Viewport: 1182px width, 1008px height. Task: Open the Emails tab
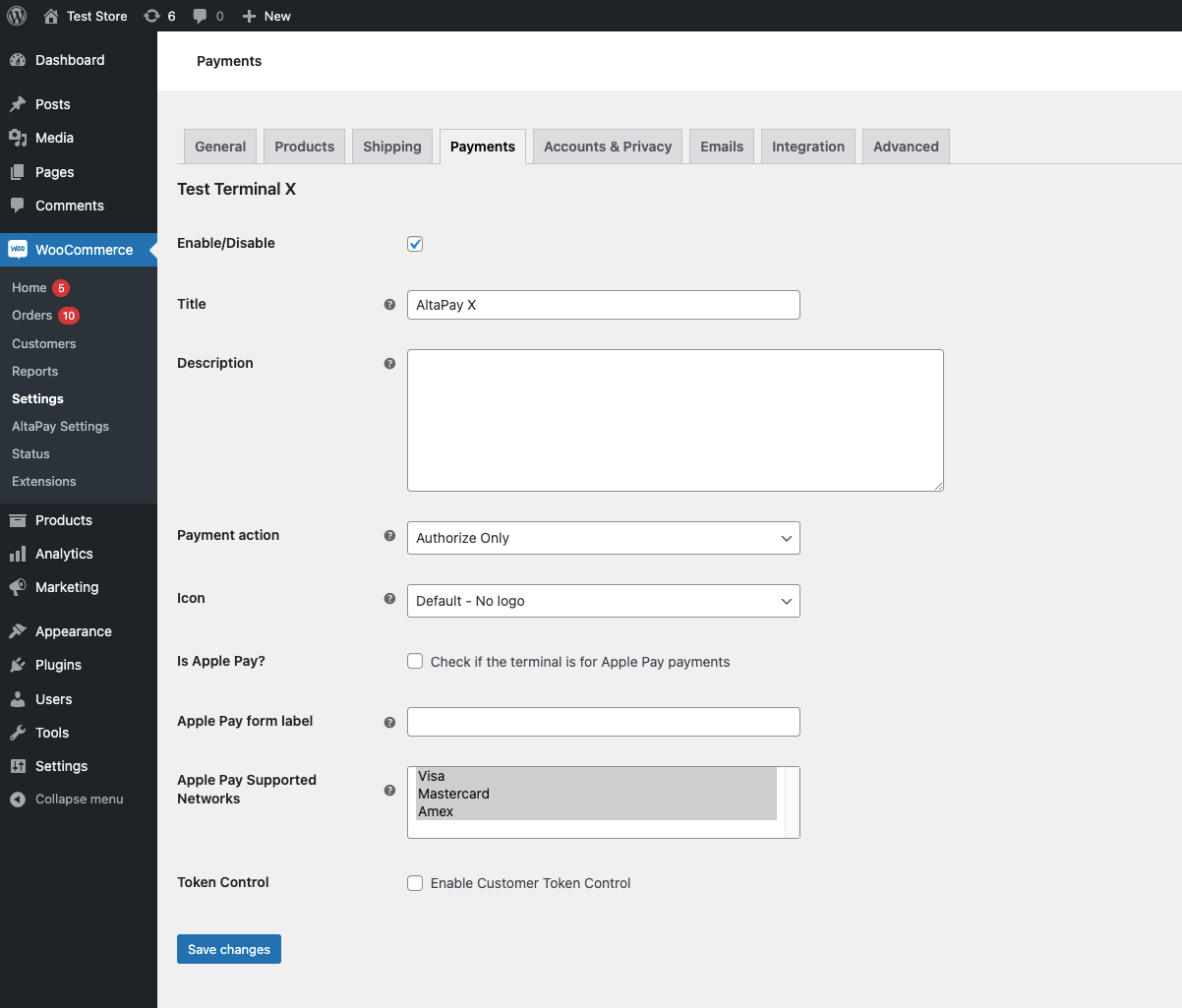click(x=722, y=147)
